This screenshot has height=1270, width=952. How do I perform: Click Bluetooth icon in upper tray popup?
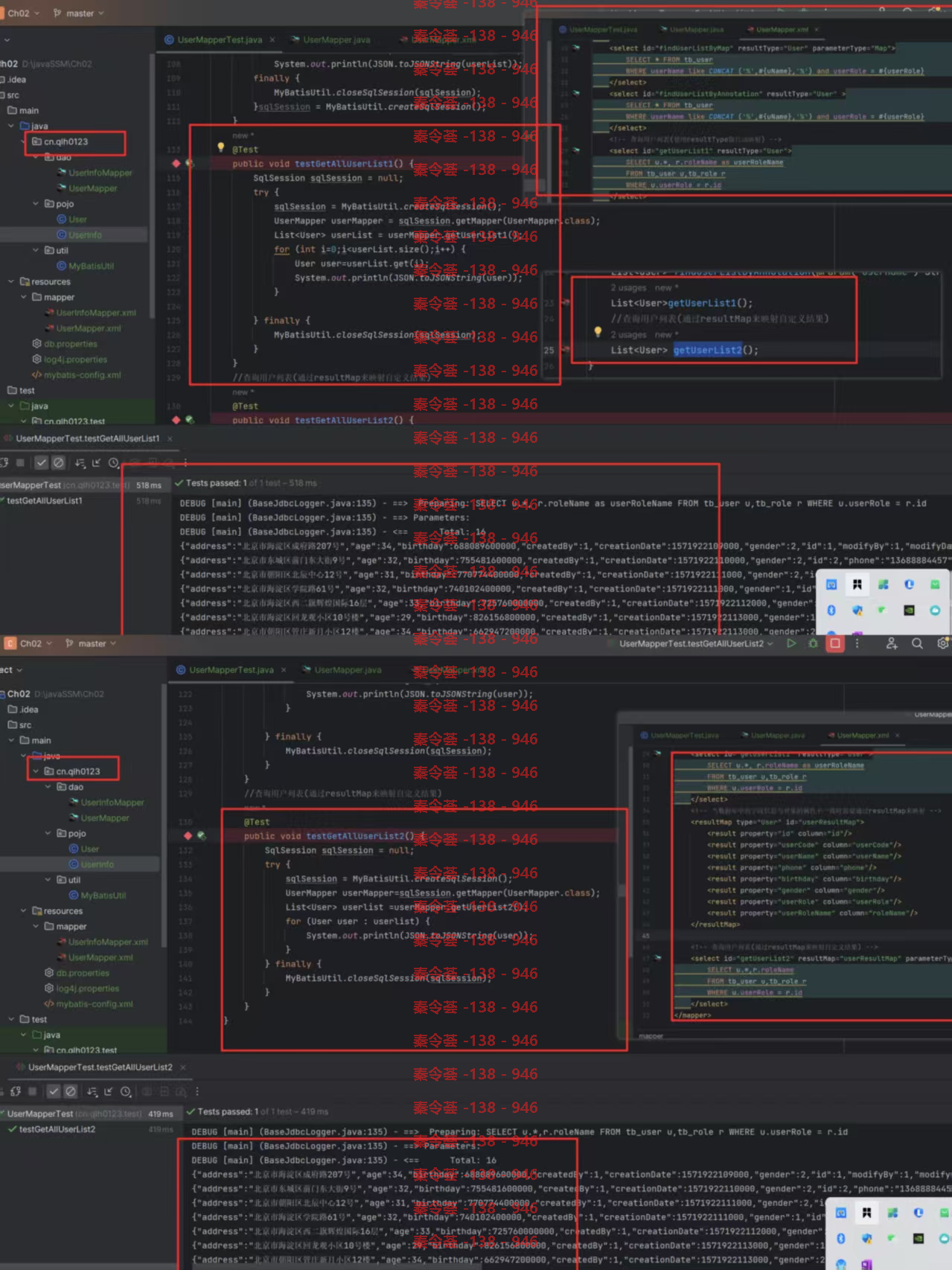831,610
